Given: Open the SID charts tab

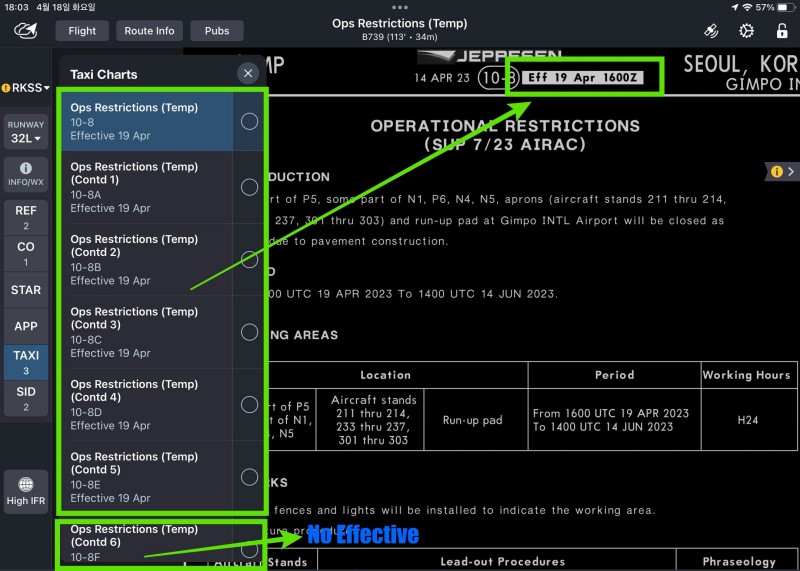Looking at the screenshot, I should tap(25, 398).
